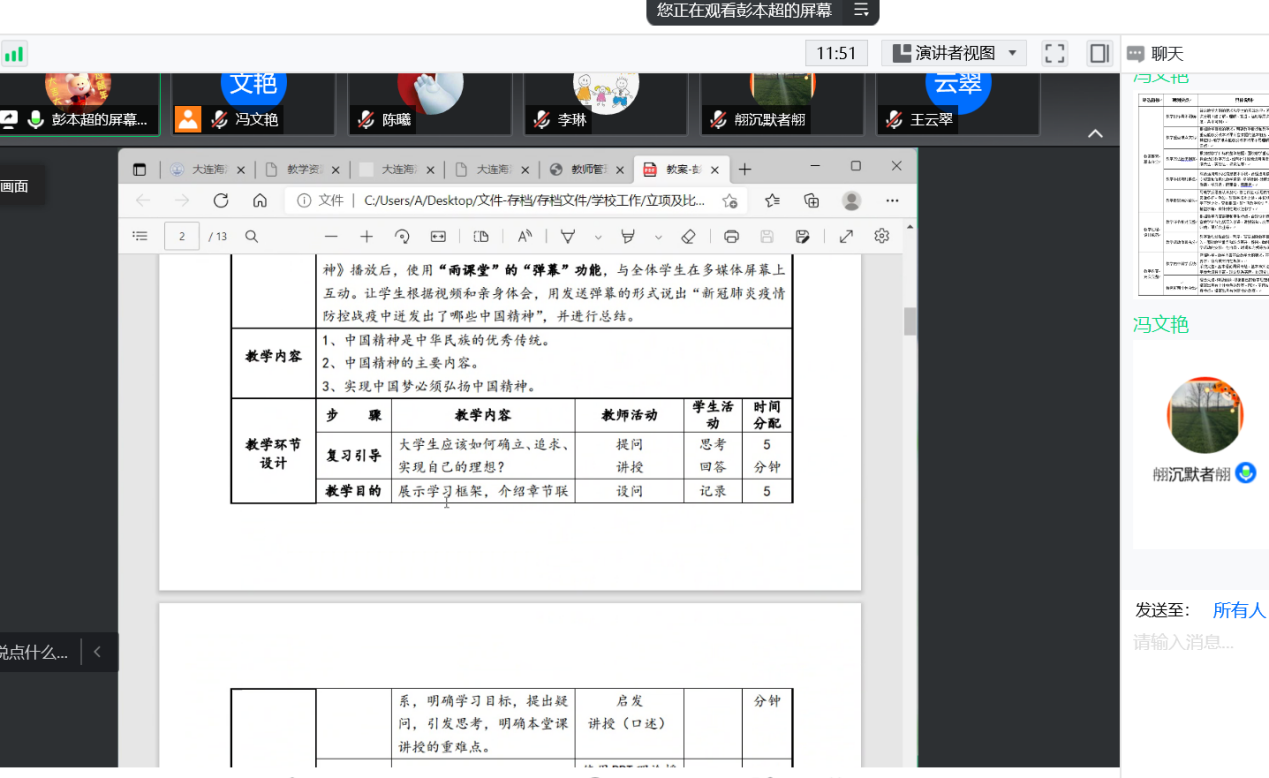Click 所有人 recipient link in chat
The width and height of the screenshot is (1269, 778).
pos(1238,610)
